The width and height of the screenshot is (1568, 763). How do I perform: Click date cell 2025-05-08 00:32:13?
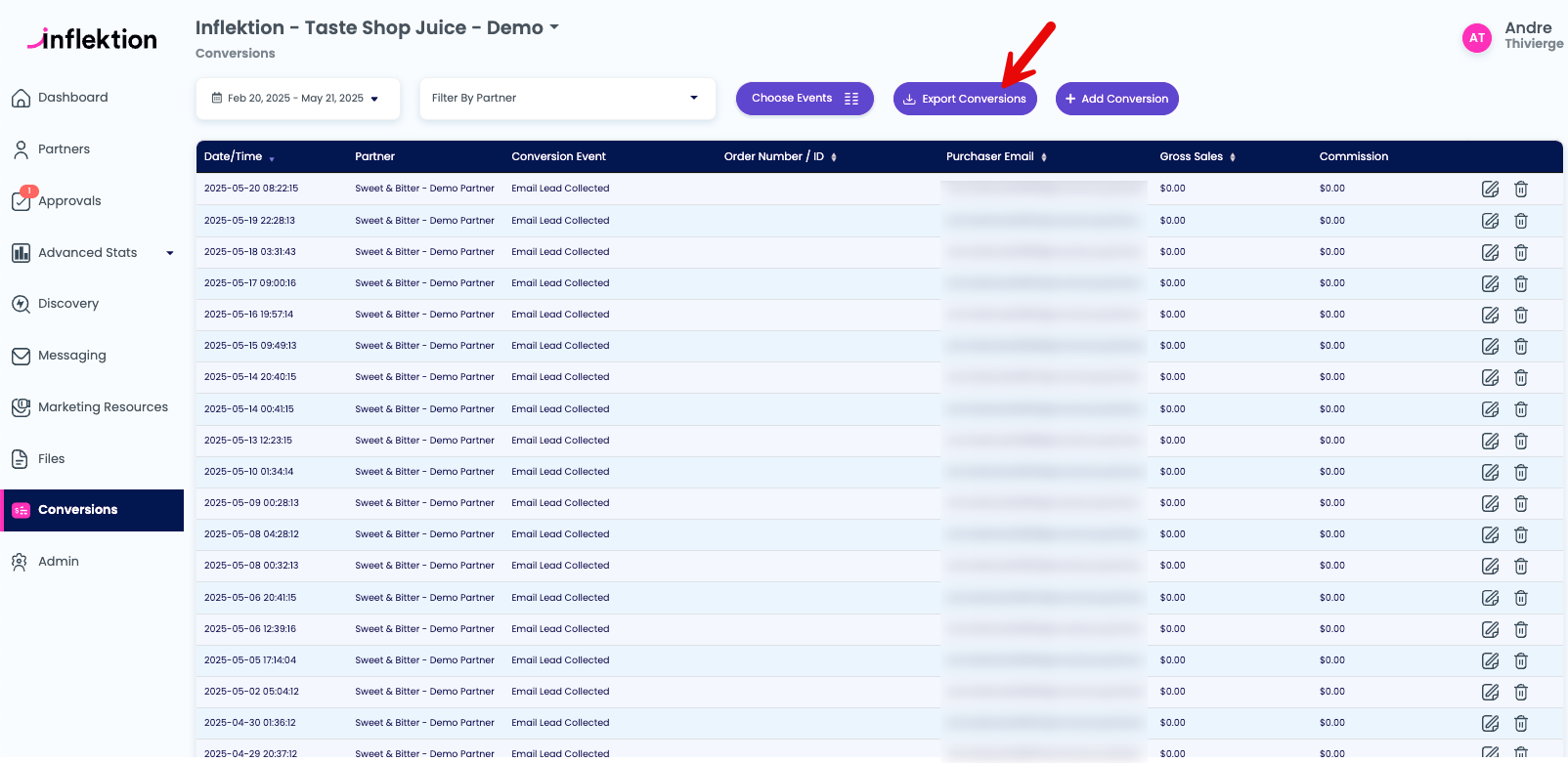(251, 566)
